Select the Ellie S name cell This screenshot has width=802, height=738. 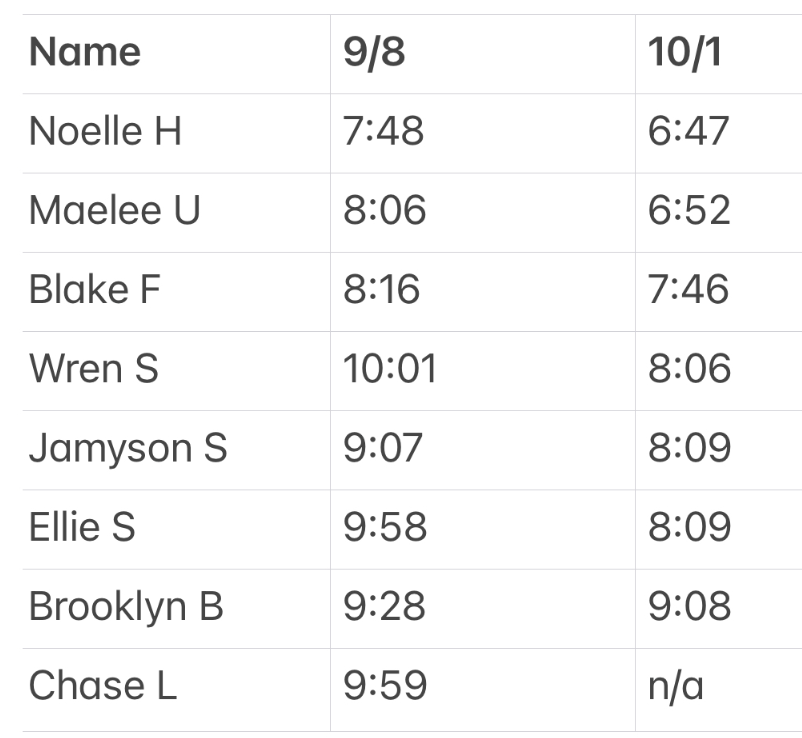(x=82, y=527)
